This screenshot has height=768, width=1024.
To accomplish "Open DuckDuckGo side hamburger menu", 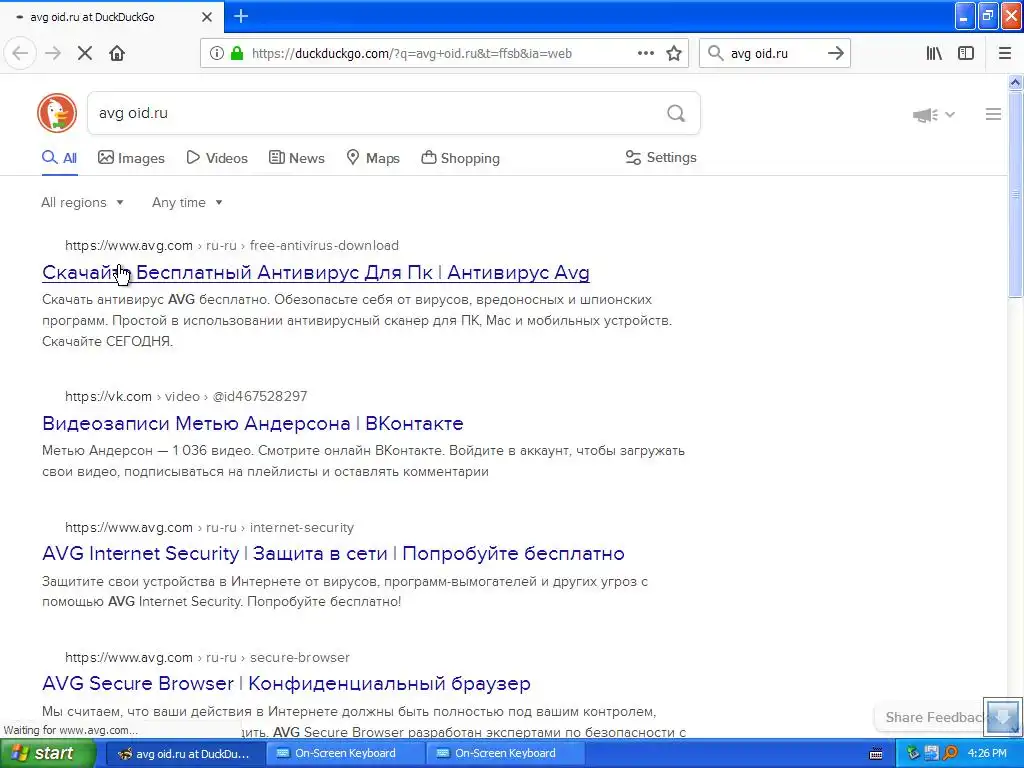I will point(993,114).
